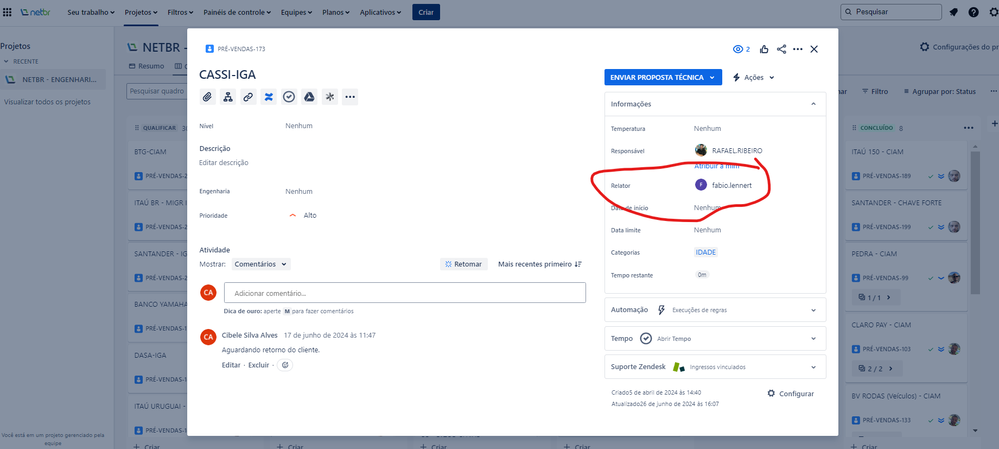Click the IDADE category tag

coord(705,252)
